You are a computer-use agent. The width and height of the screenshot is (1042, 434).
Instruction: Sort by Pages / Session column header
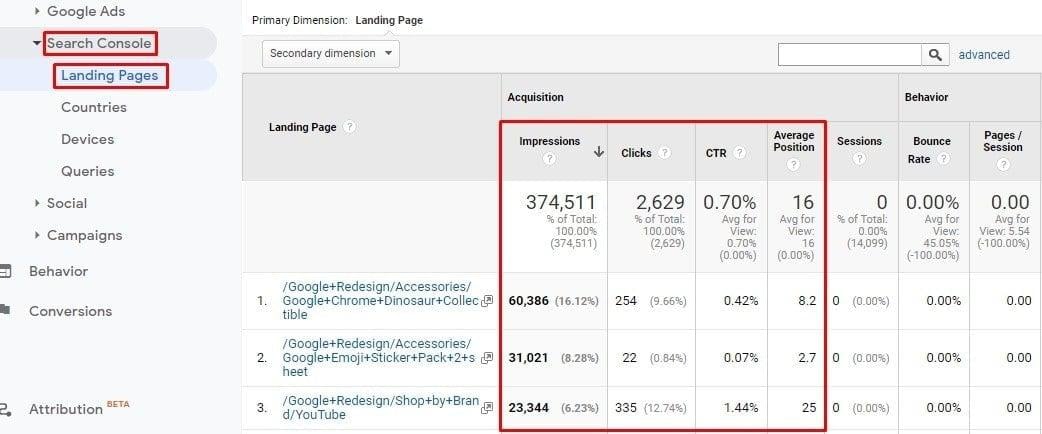point(1003,141)
